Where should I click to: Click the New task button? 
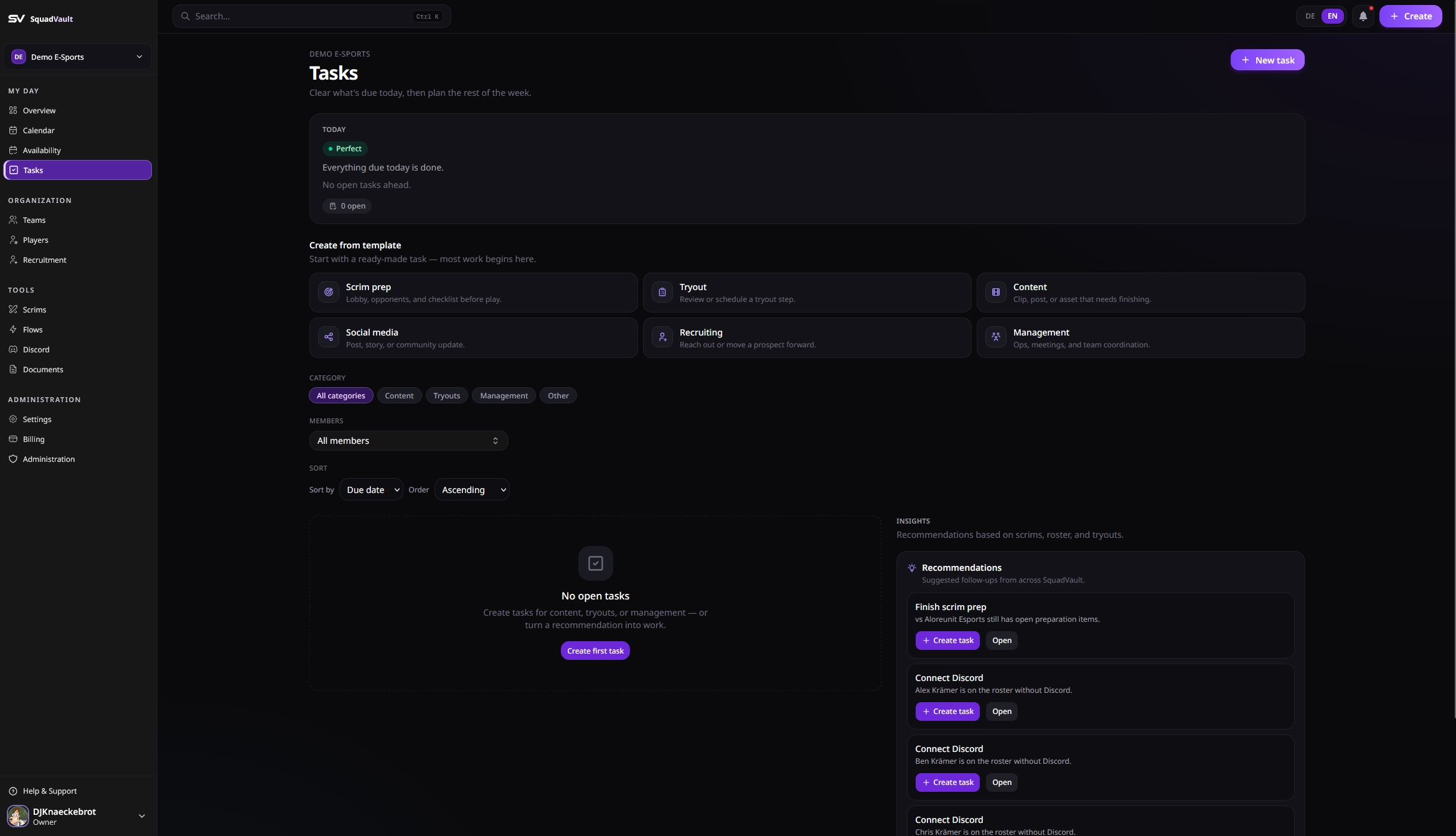1267,60
